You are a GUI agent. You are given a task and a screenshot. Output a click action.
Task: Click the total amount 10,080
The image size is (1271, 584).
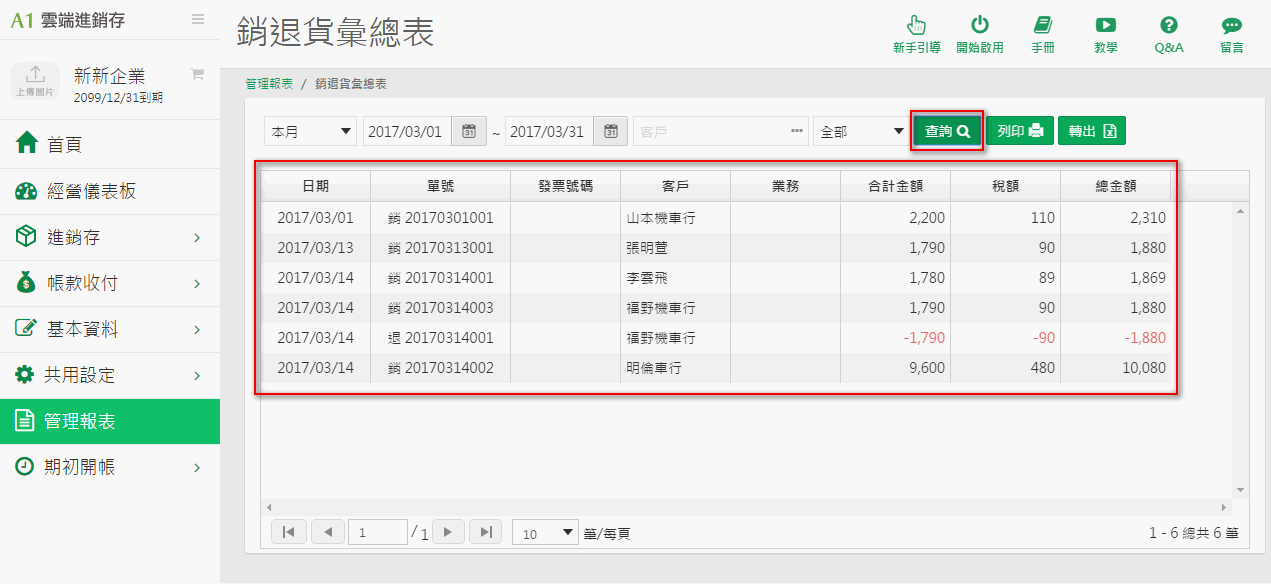point(1143,368)
